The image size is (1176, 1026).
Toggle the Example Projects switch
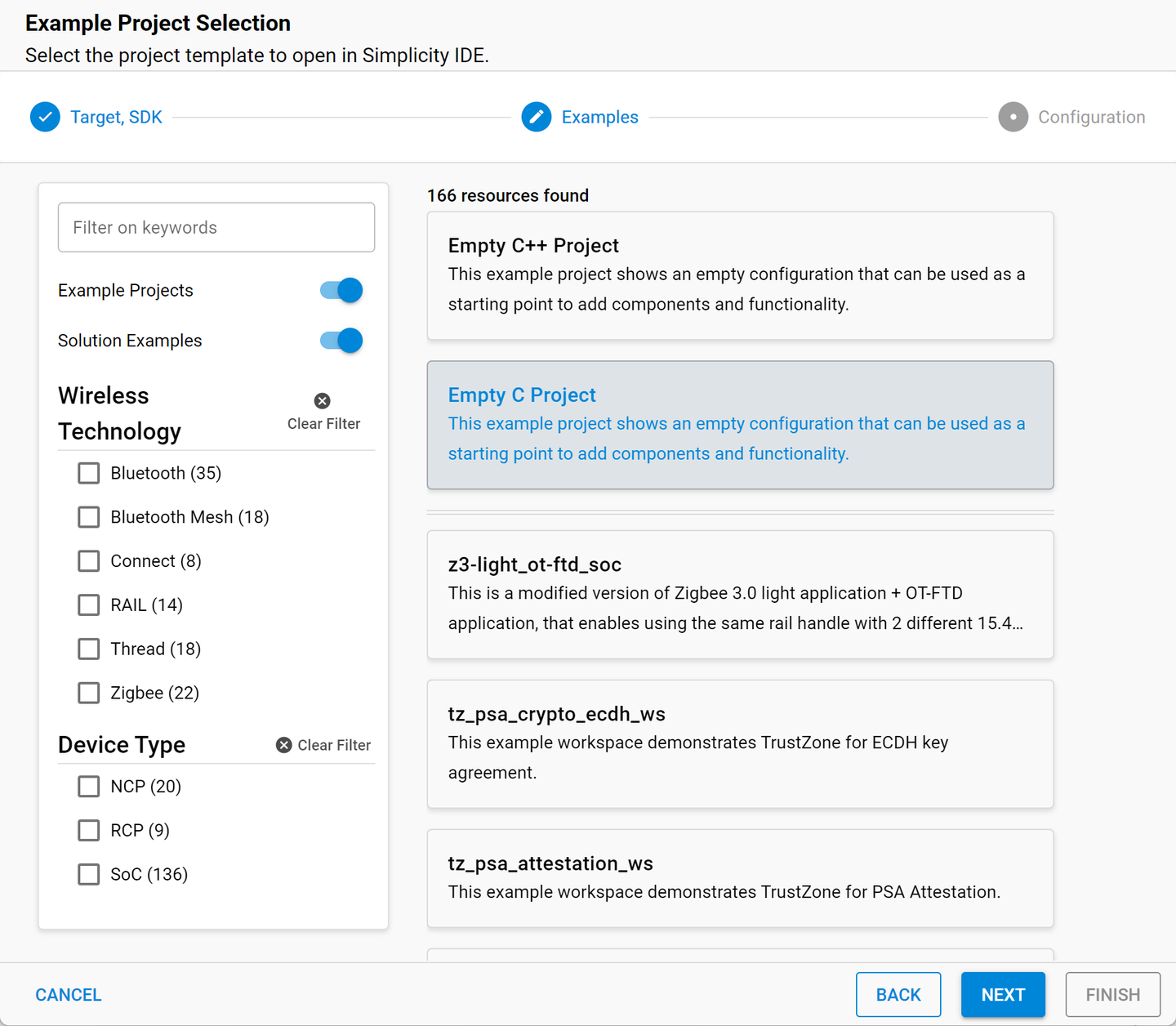pos(341,290)
